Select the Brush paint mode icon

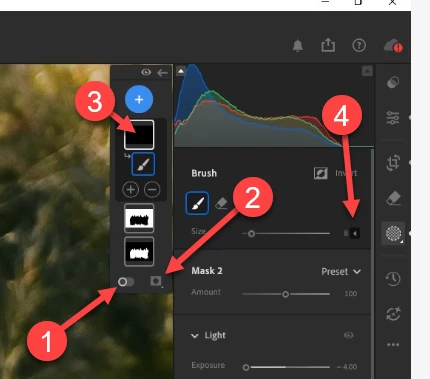tap(197, 203)
